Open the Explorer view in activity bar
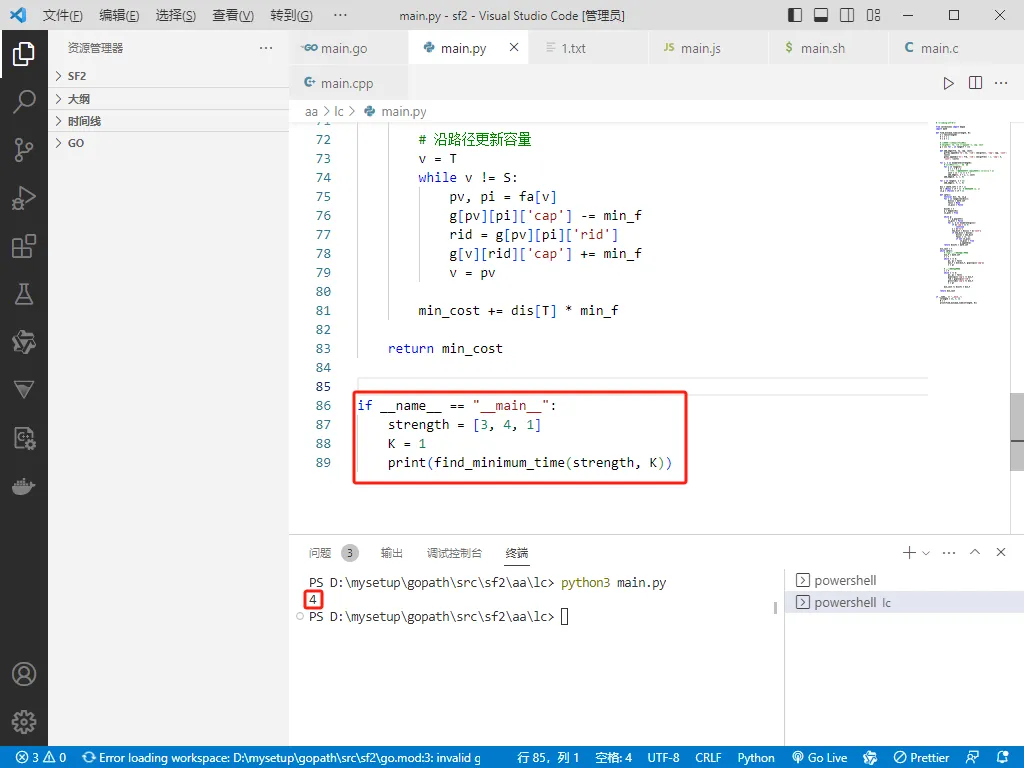The image size is (1024, 768). pyautogui.click(x=24, y=54)
